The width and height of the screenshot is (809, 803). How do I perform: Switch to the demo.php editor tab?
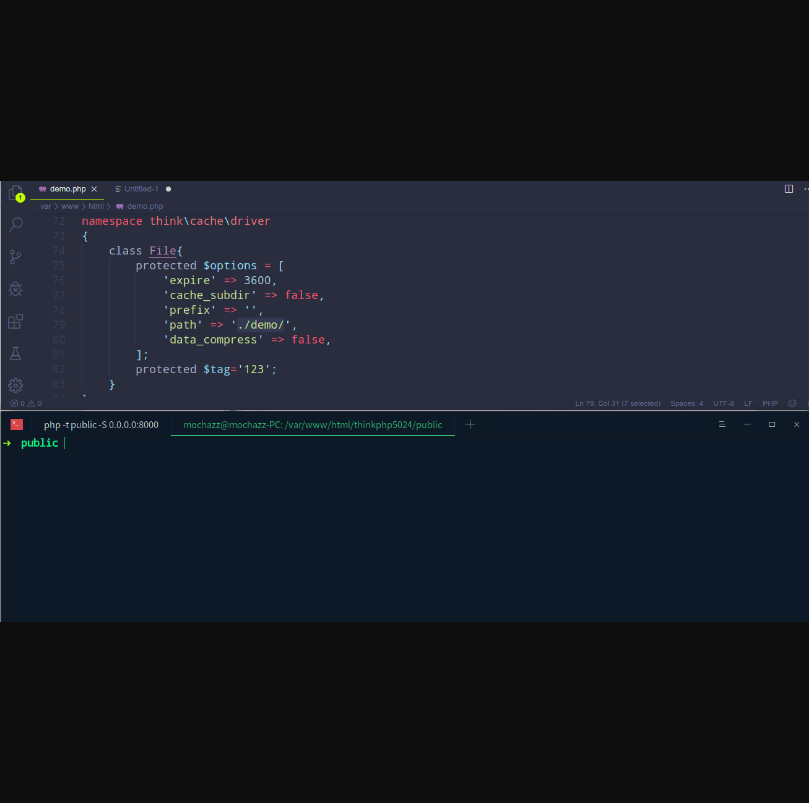[x=66, y=189]
